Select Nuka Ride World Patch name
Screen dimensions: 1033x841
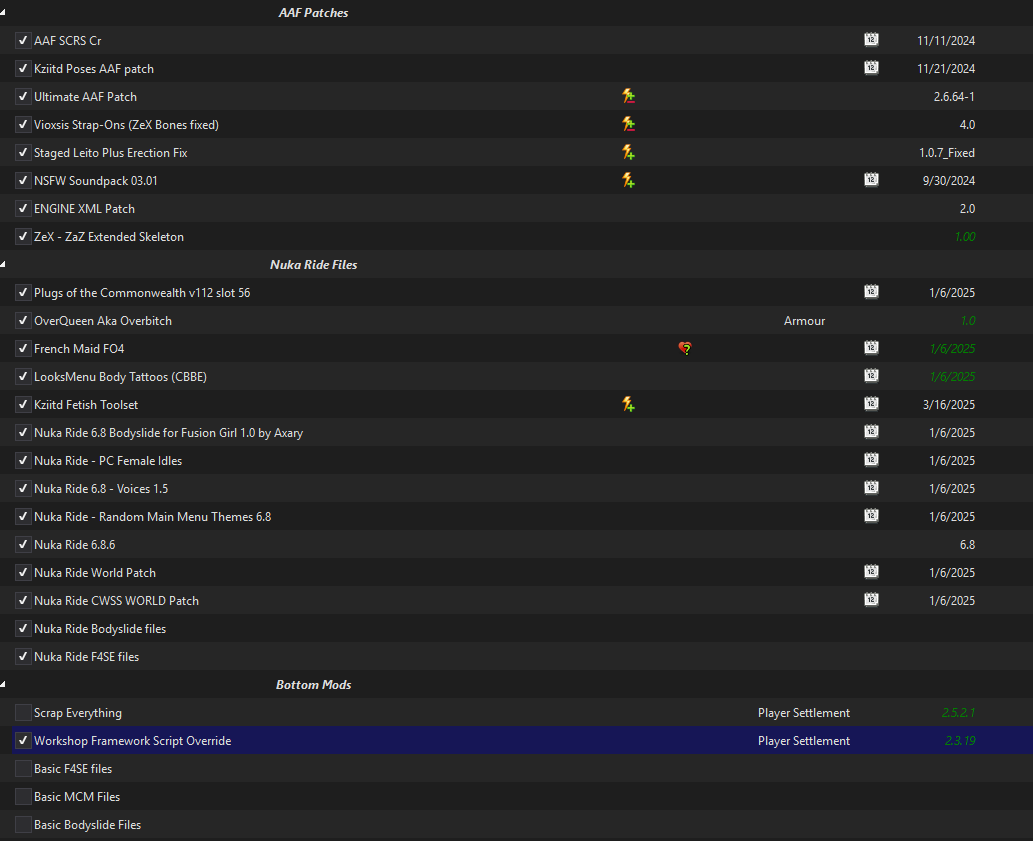coord(95,572)
